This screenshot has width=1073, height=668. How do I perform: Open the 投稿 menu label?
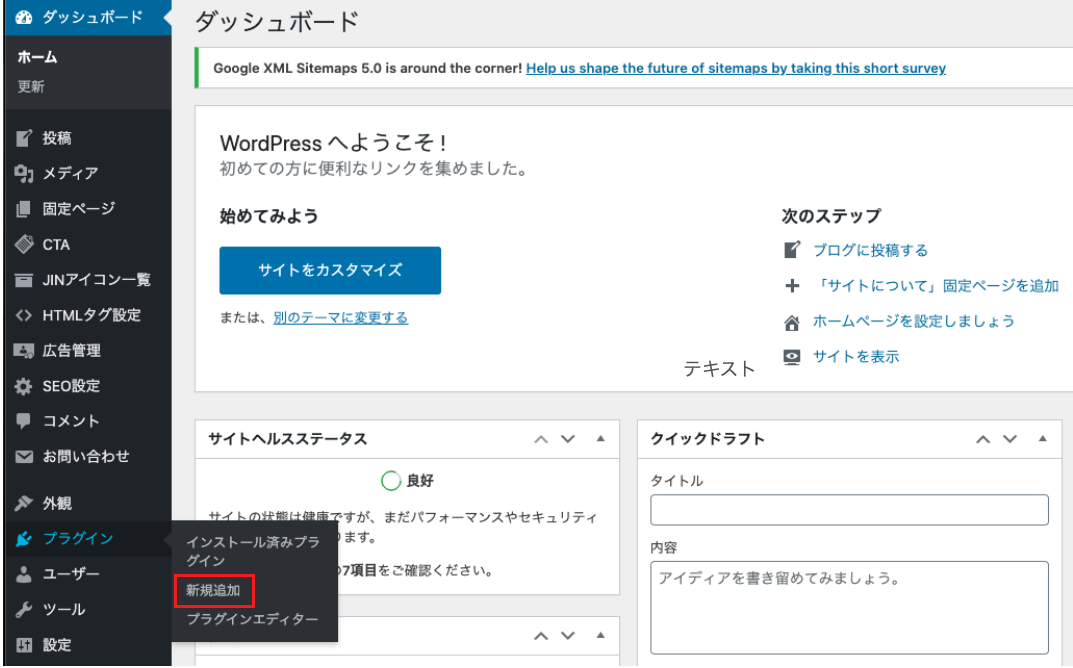pos(57,138)
